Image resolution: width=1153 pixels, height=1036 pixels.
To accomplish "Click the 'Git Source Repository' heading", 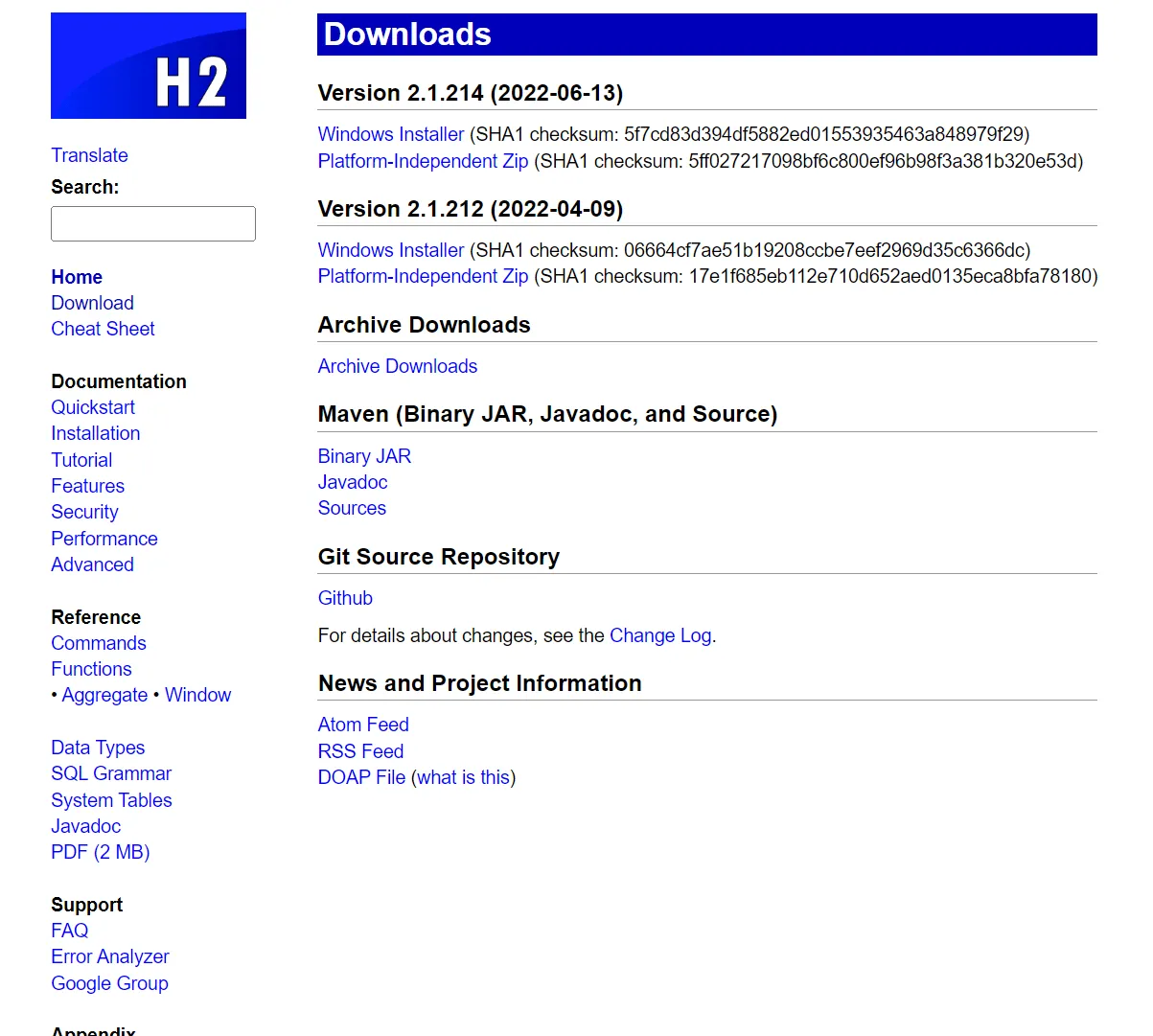I will coord(439,557).
